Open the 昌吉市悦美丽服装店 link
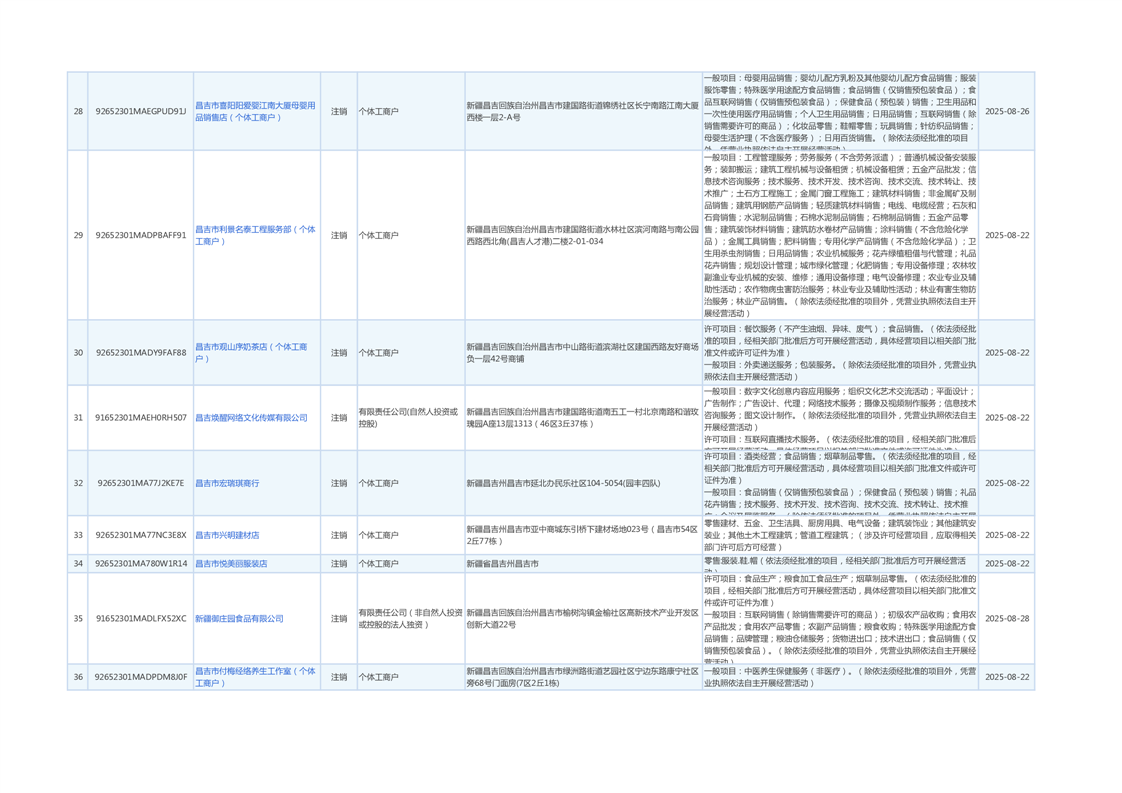The image size is (1122, 793). coord(231,563)
